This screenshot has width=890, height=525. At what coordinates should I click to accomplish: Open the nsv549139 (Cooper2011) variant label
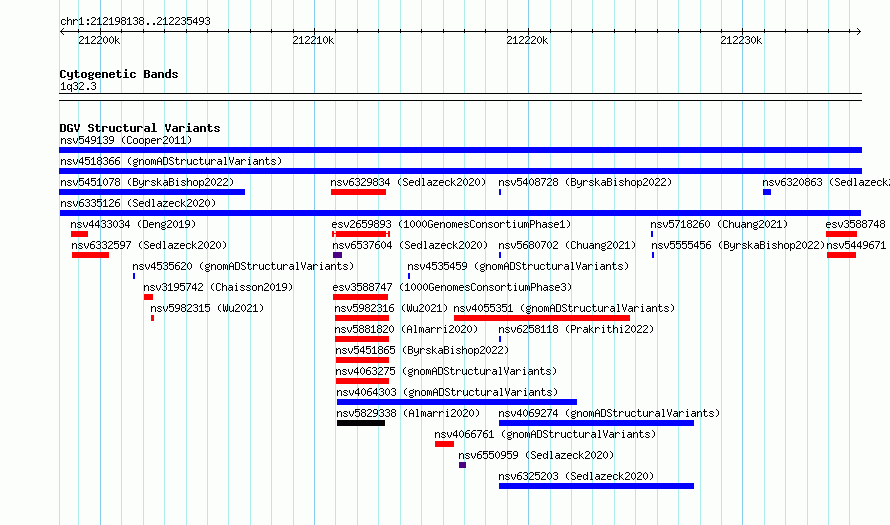point(126,140)
